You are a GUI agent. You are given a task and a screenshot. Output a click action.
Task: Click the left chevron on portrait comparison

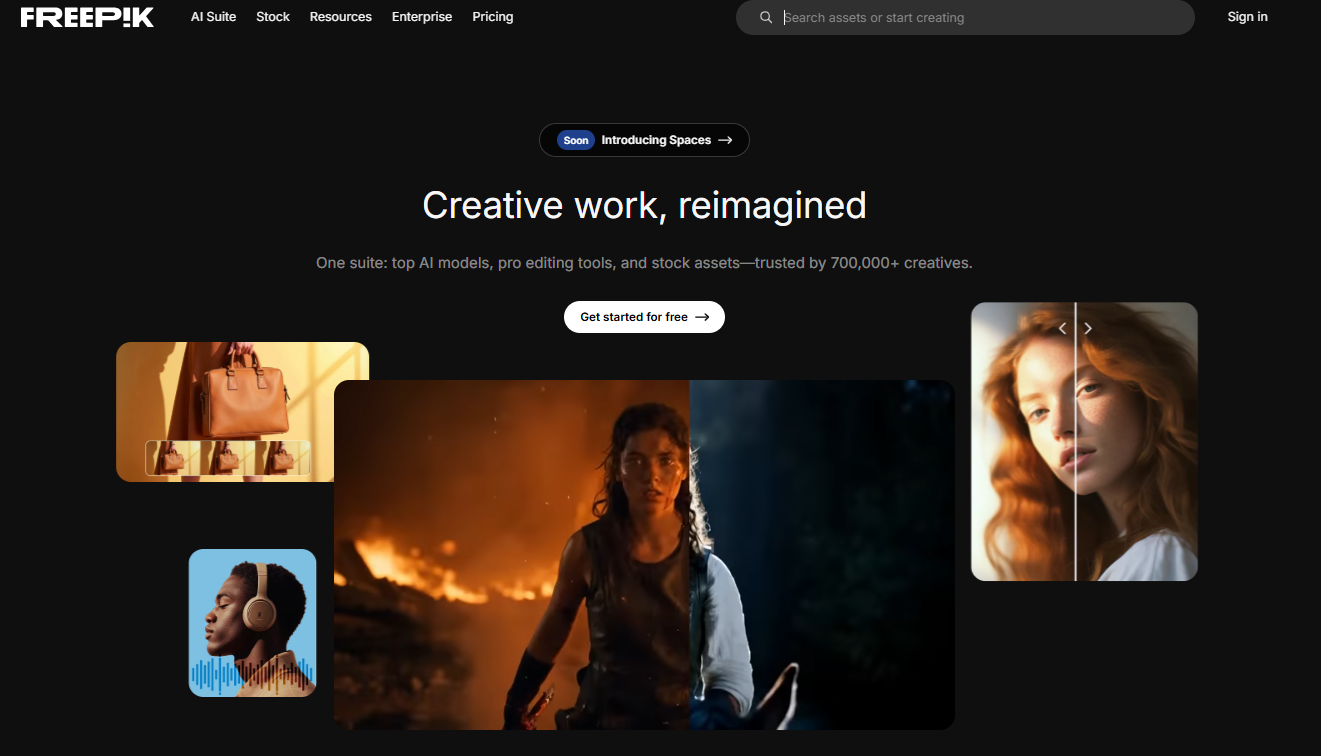(x=1062, y=328)
